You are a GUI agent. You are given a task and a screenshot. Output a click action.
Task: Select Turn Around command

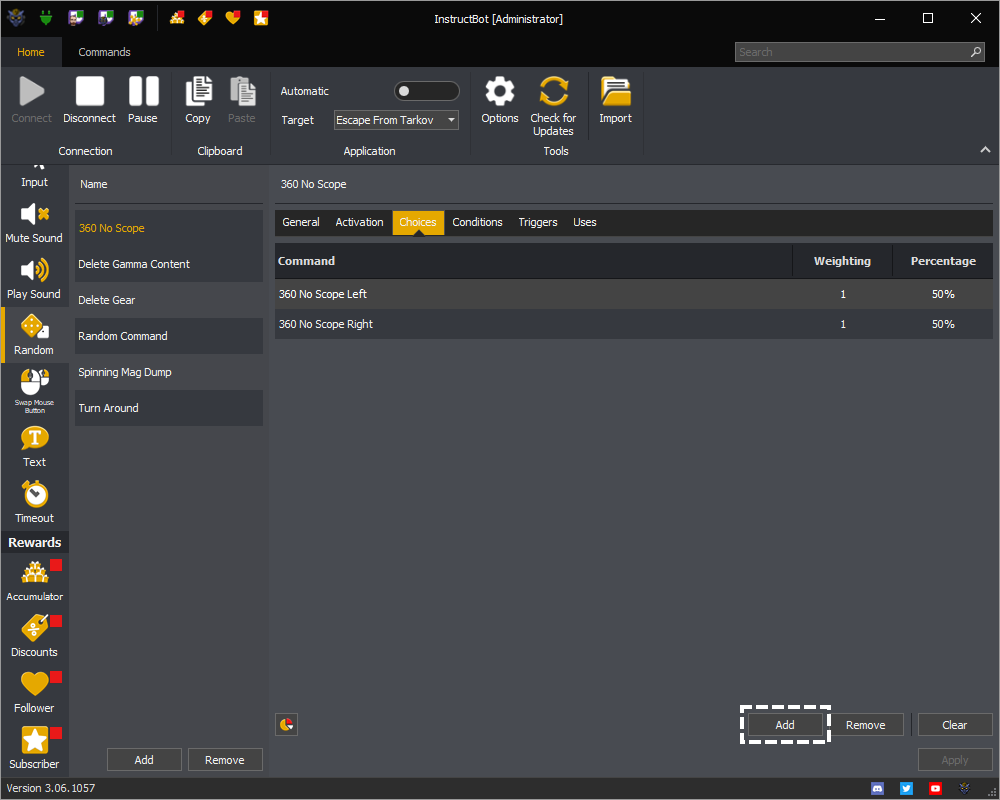169,408
